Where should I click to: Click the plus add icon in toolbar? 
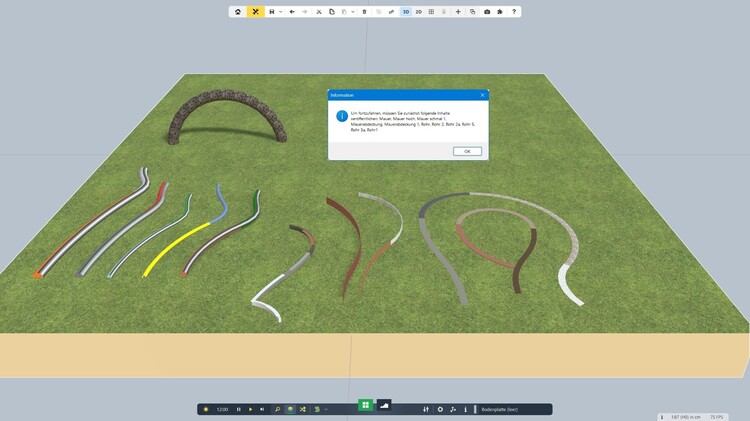pyautogui.click(x=458, y=11)
